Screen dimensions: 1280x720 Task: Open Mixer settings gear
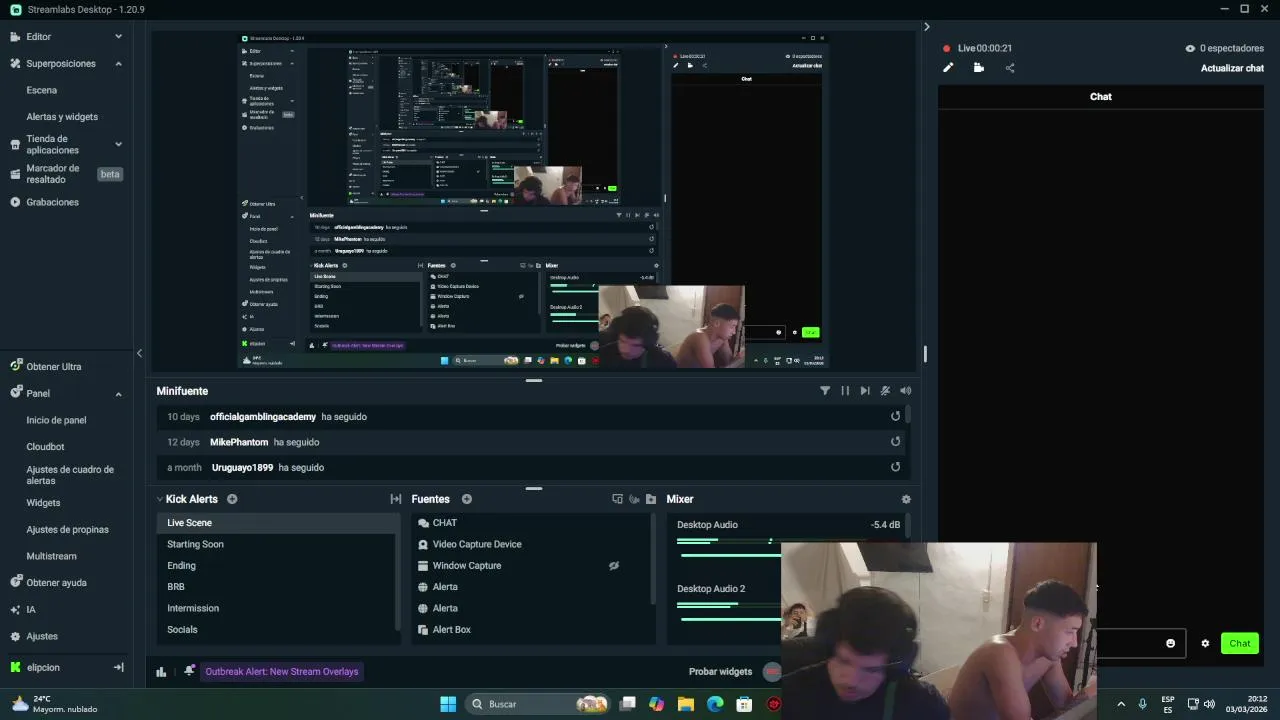[x=906, y=499]
